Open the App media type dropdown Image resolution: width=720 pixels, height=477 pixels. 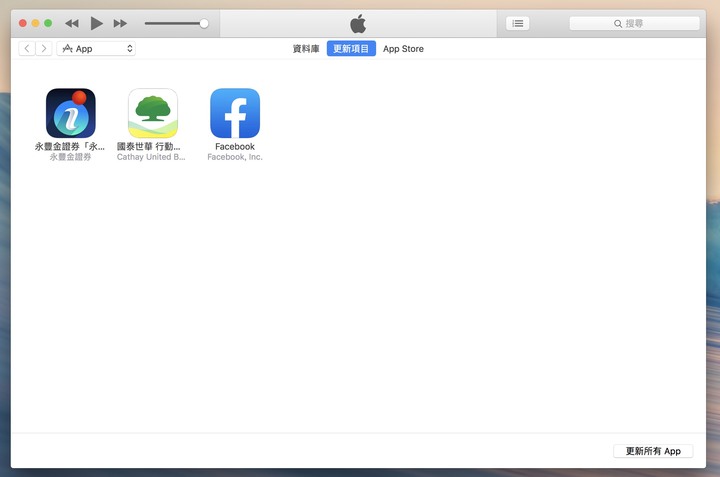(96, 48)
